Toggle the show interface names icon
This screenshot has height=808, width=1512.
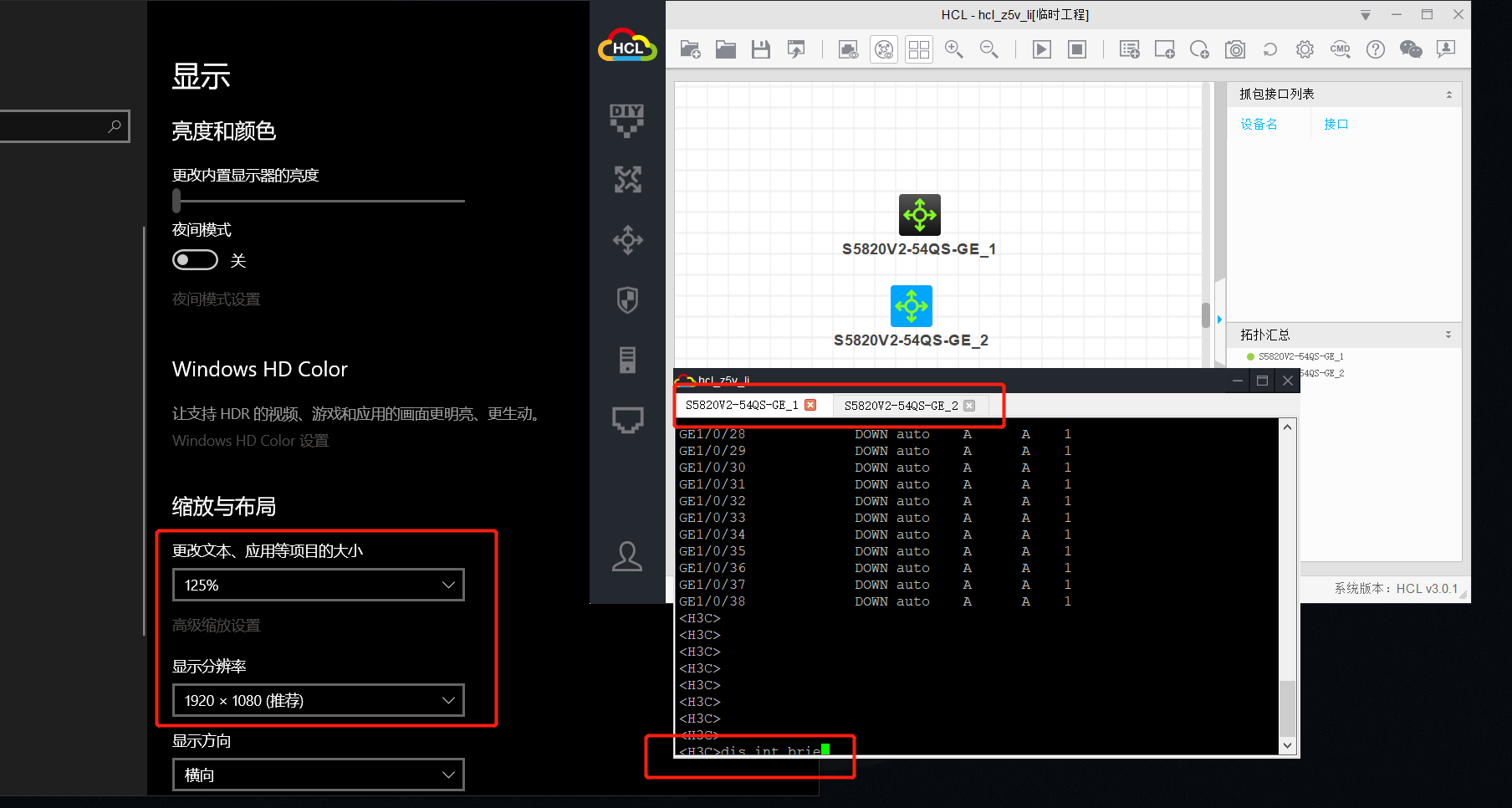(849, 49)
